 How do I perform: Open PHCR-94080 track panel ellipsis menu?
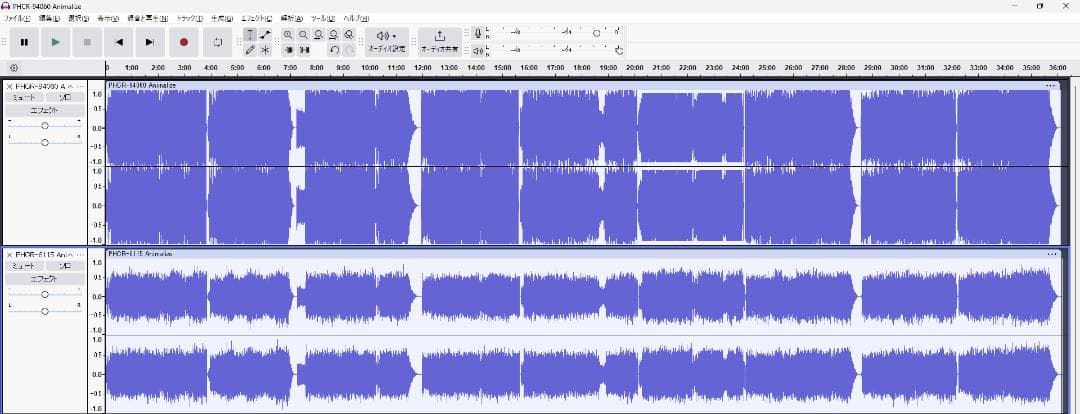coord(80,86)
